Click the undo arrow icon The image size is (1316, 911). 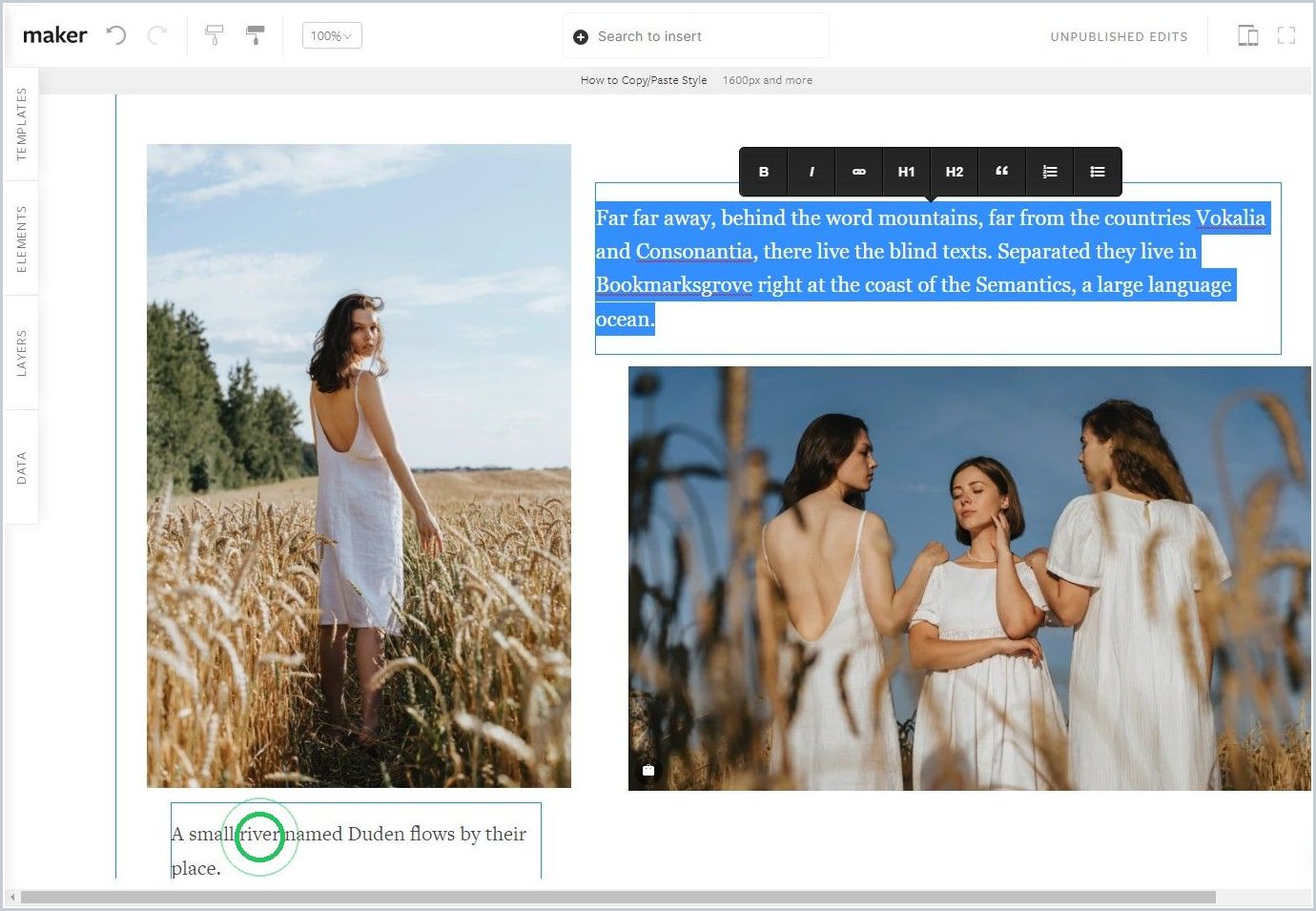[116, 36]
